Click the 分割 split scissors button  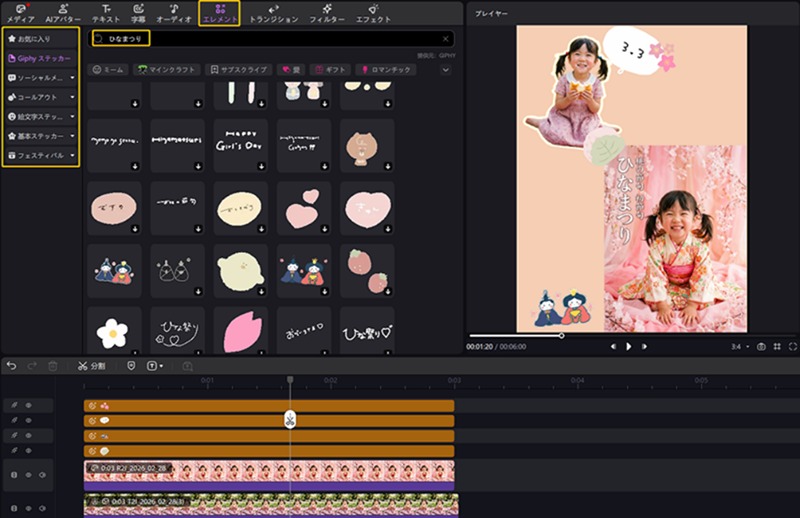(x=91, y=366)
